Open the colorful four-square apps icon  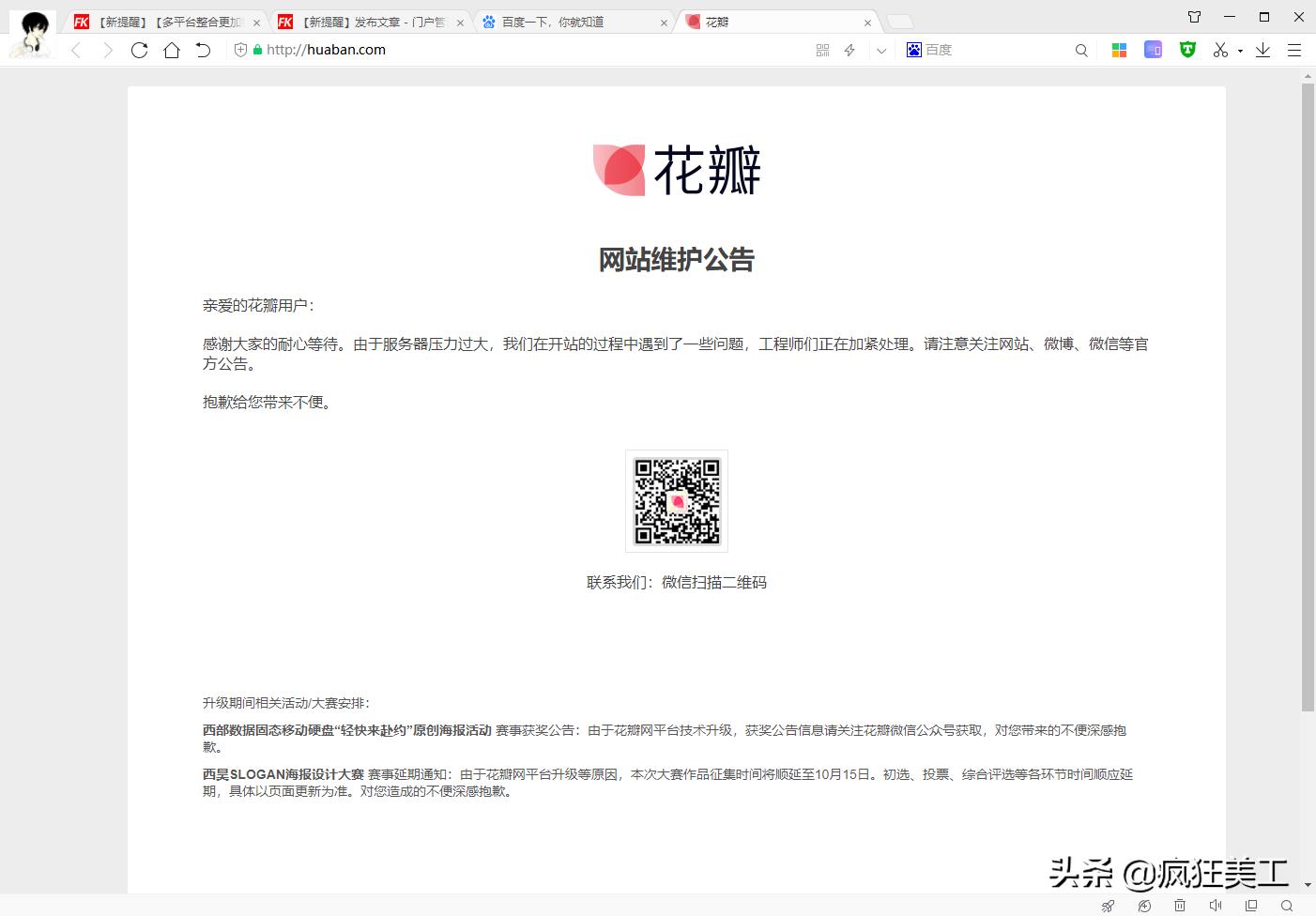[1119, 51]
